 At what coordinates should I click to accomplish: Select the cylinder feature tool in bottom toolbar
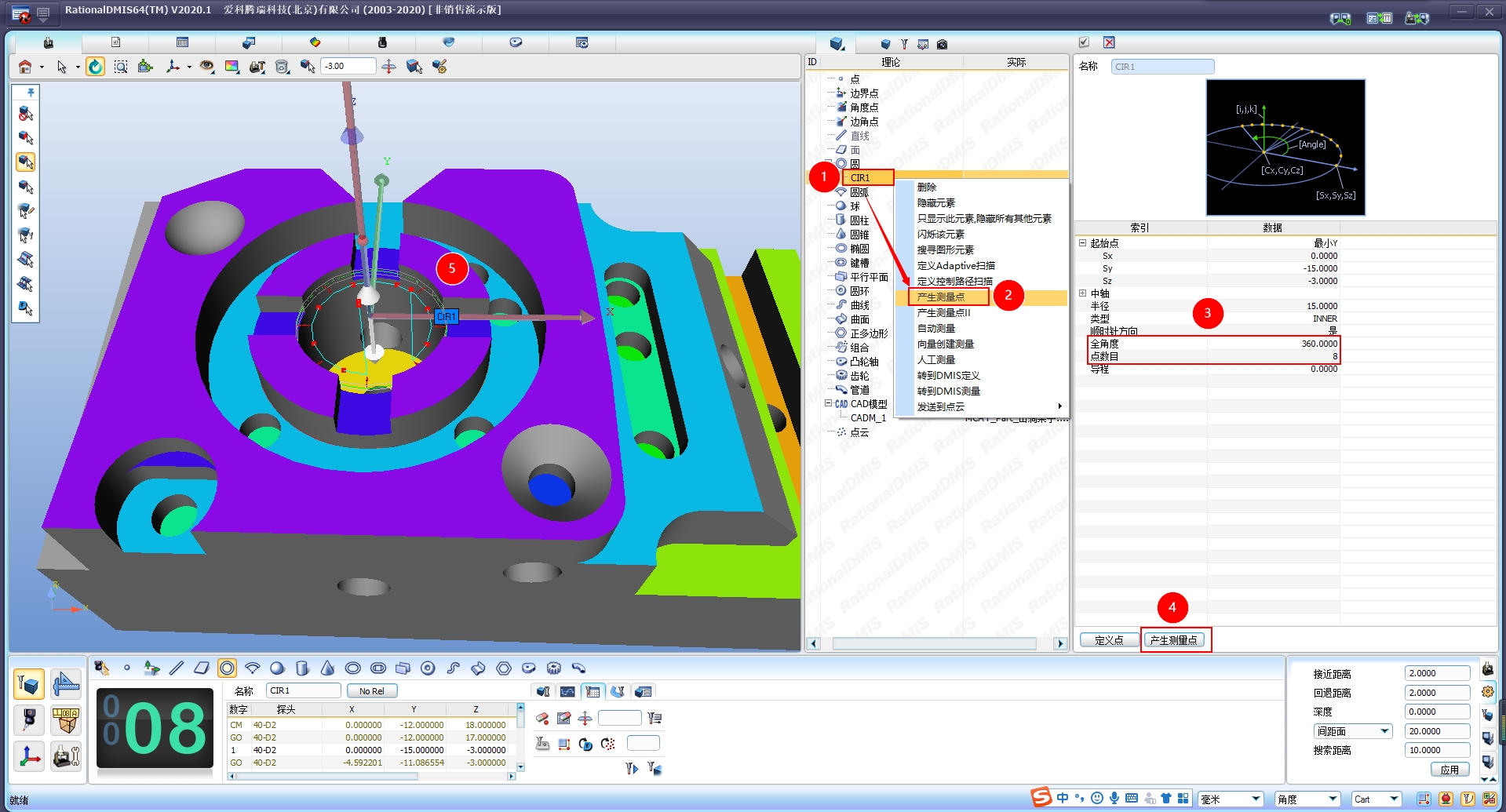[x=302, y=668]
